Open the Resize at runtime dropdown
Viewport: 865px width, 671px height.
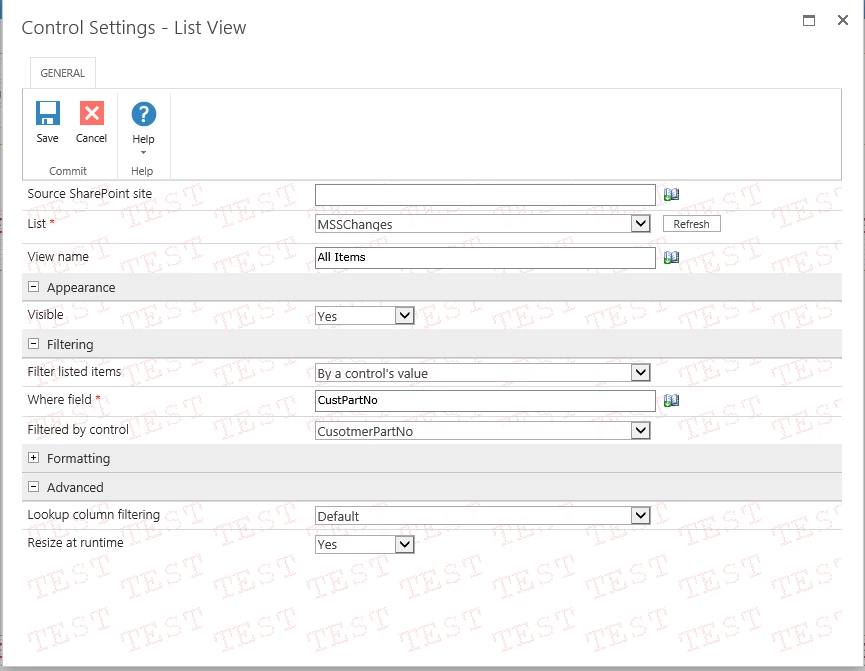tap(365, 545)
